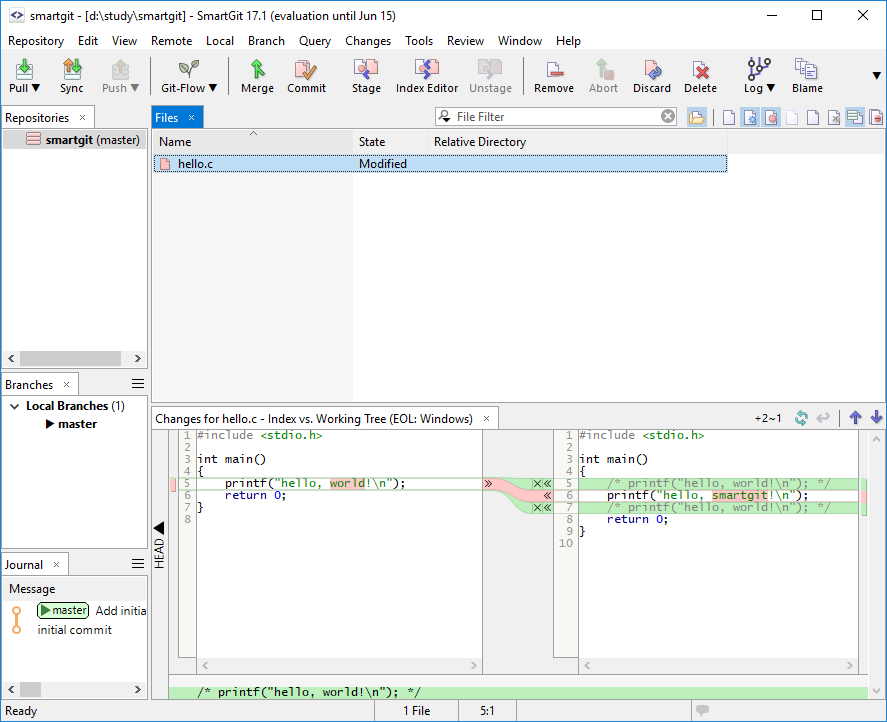887x722 pixels.
Task: Click the Repositories panel horizontal scrollbar
Action: coord(74,358)
